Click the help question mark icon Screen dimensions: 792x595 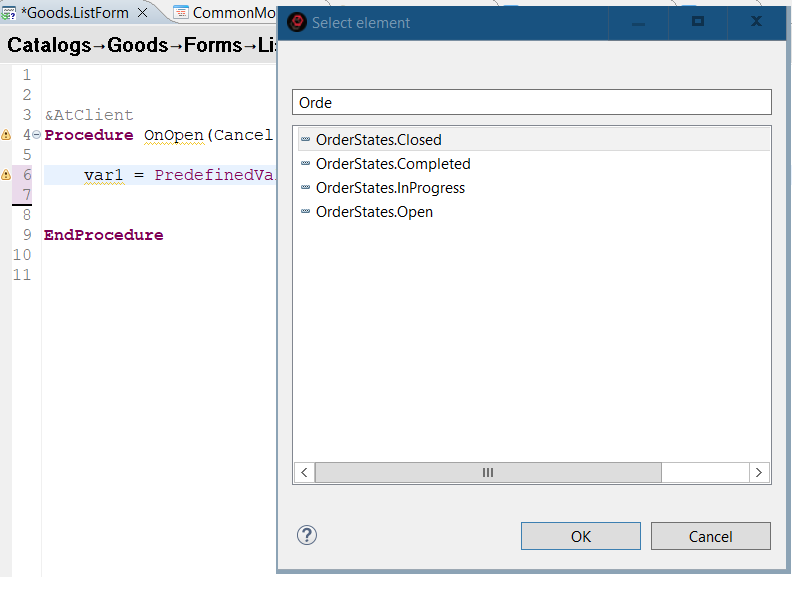(x=307, y=535)
